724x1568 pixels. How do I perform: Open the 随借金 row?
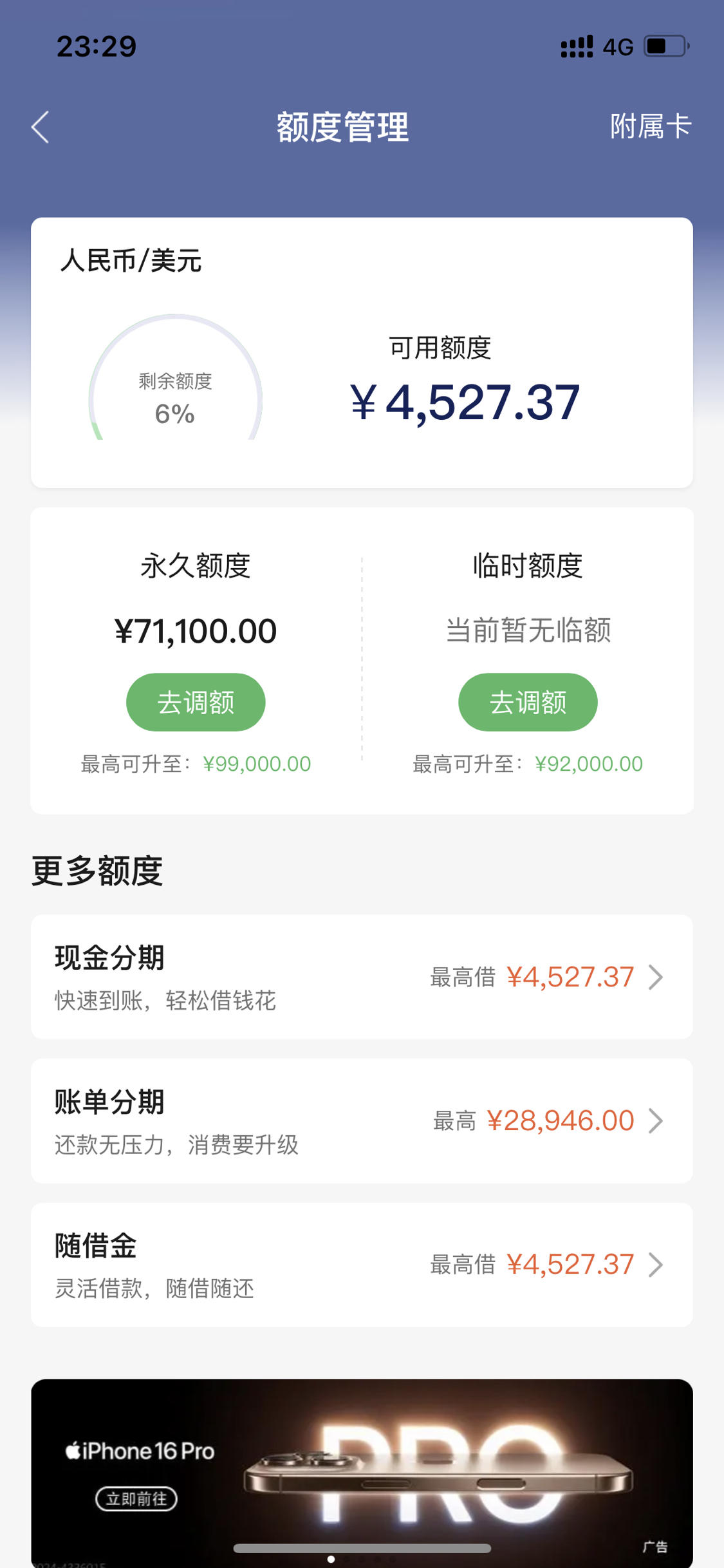click(362, 1265)
